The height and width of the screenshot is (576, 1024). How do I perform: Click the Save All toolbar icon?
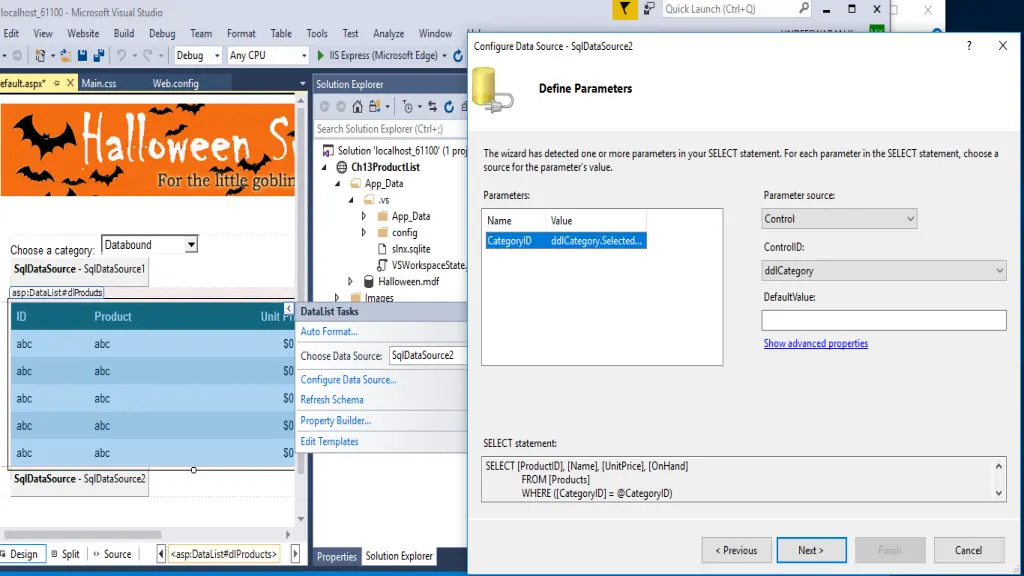(x=99, y=56)
